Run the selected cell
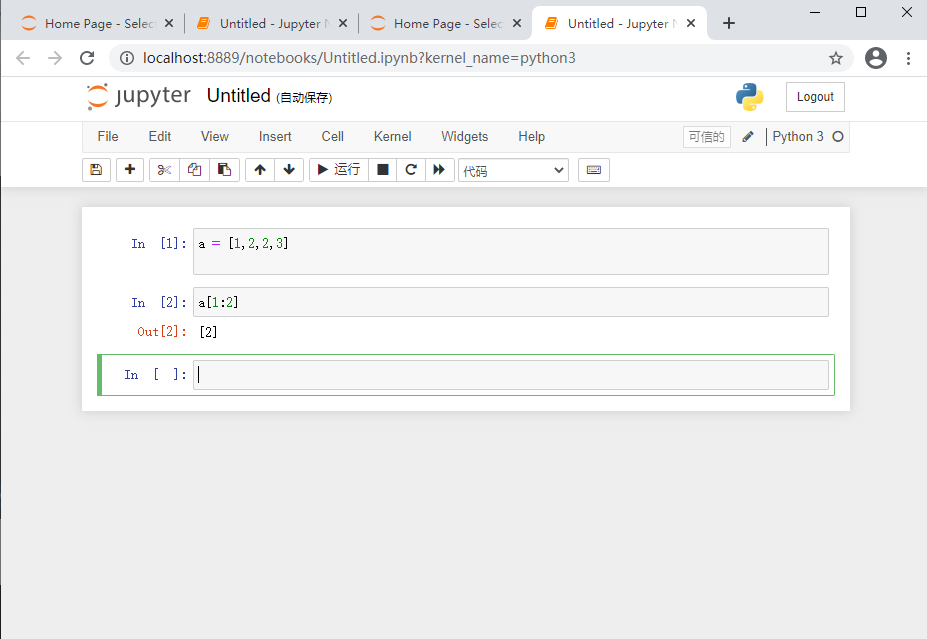This screenshot has width=927, height=639. pyautogui.click(x=338, y=170)
